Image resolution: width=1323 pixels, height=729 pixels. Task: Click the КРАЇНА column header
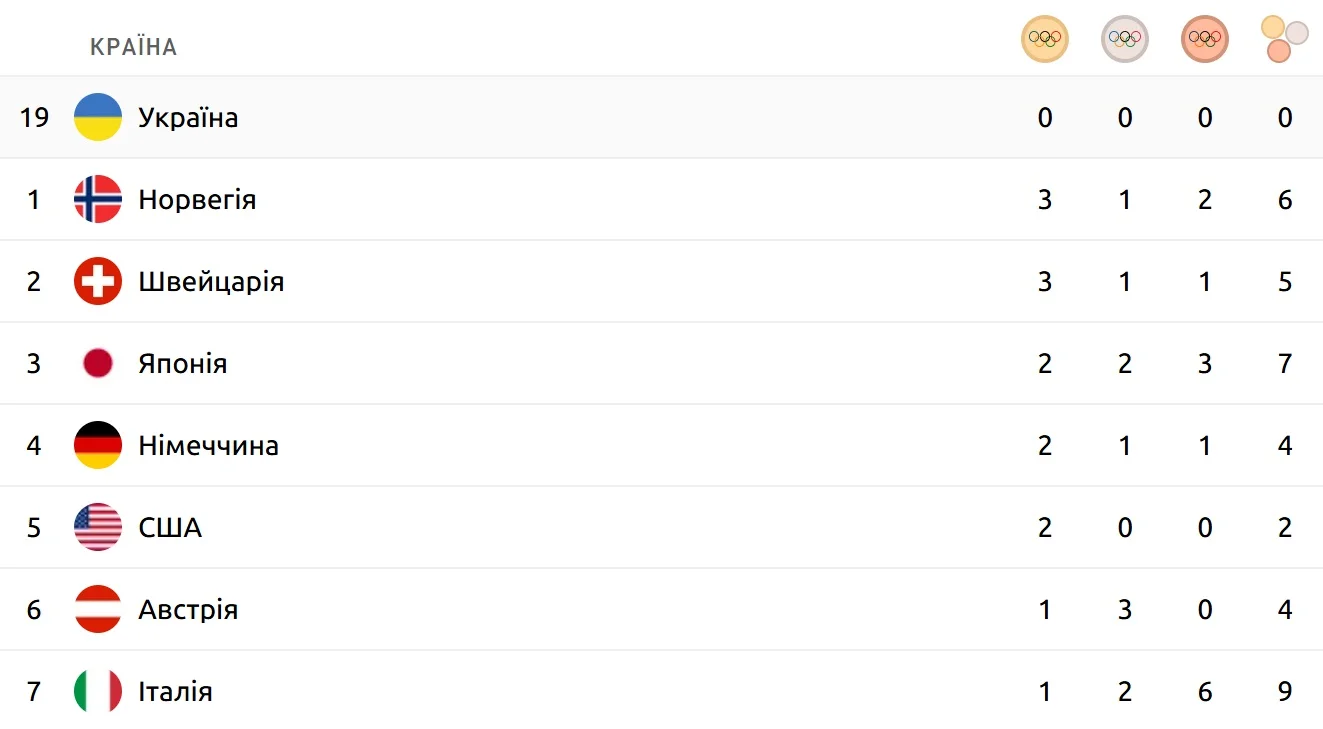133,47
